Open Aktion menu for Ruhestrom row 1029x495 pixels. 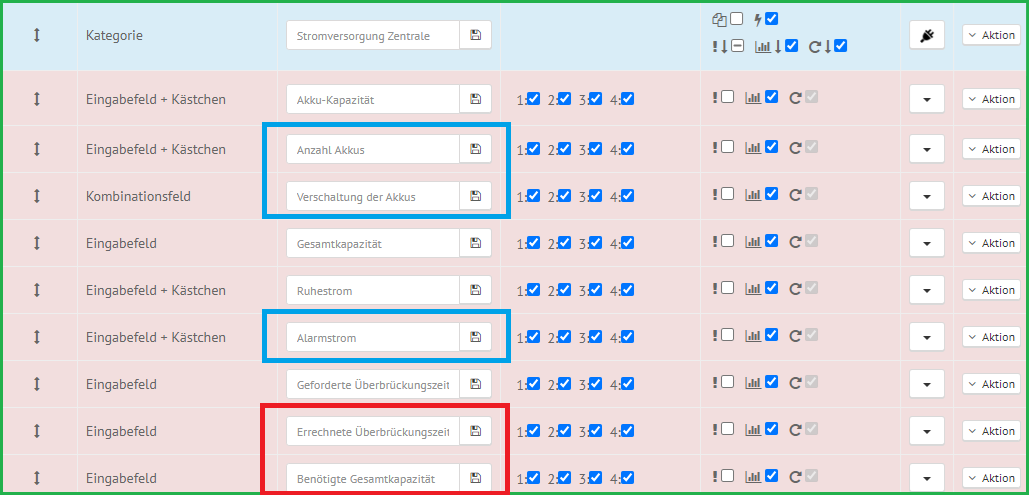992,290
